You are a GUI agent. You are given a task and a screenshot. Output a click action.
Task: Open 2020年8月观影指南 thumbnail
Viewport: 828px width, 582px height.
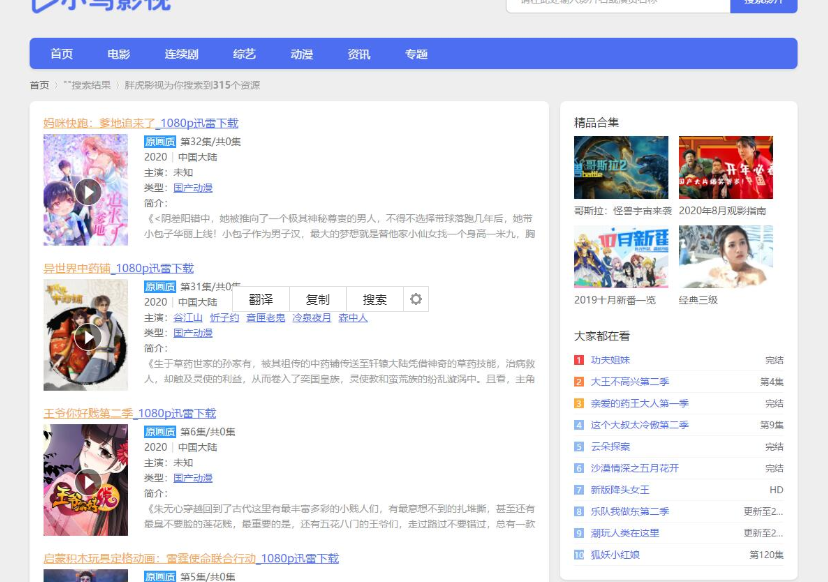(726, 167)
